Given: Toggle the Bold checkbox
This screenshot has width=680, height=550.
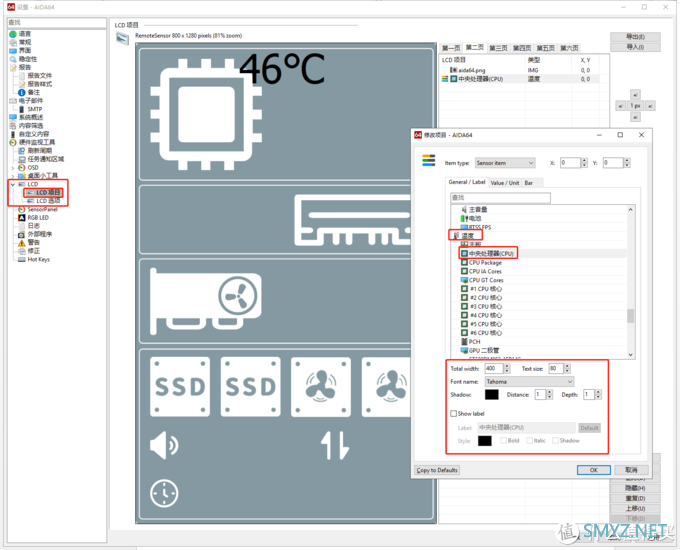Looking at the screenshot, I should [x=503, y=441].
